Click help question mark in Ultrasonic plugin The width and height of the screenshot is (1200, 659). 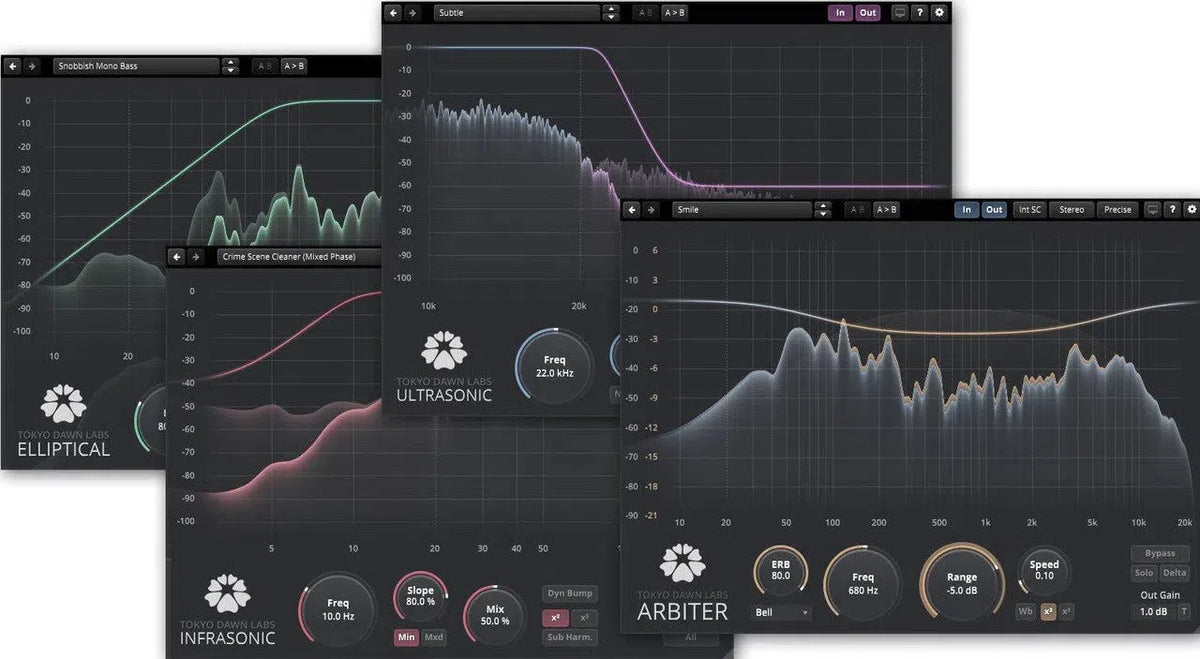(919, 13)
